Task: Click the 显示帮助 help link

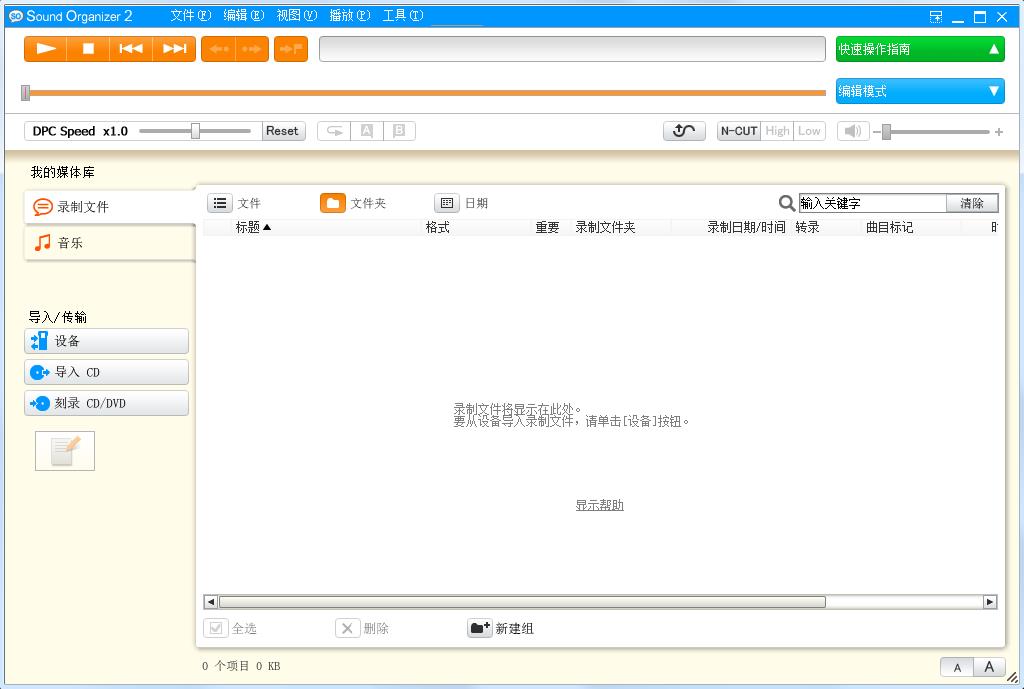Action: click(600, 505)
